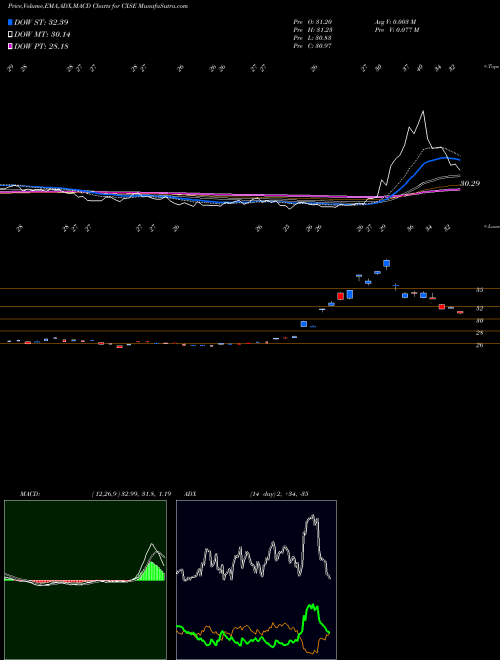
Task: Click the white DOW MT legend swatch
Action: (x=10, y=35)
